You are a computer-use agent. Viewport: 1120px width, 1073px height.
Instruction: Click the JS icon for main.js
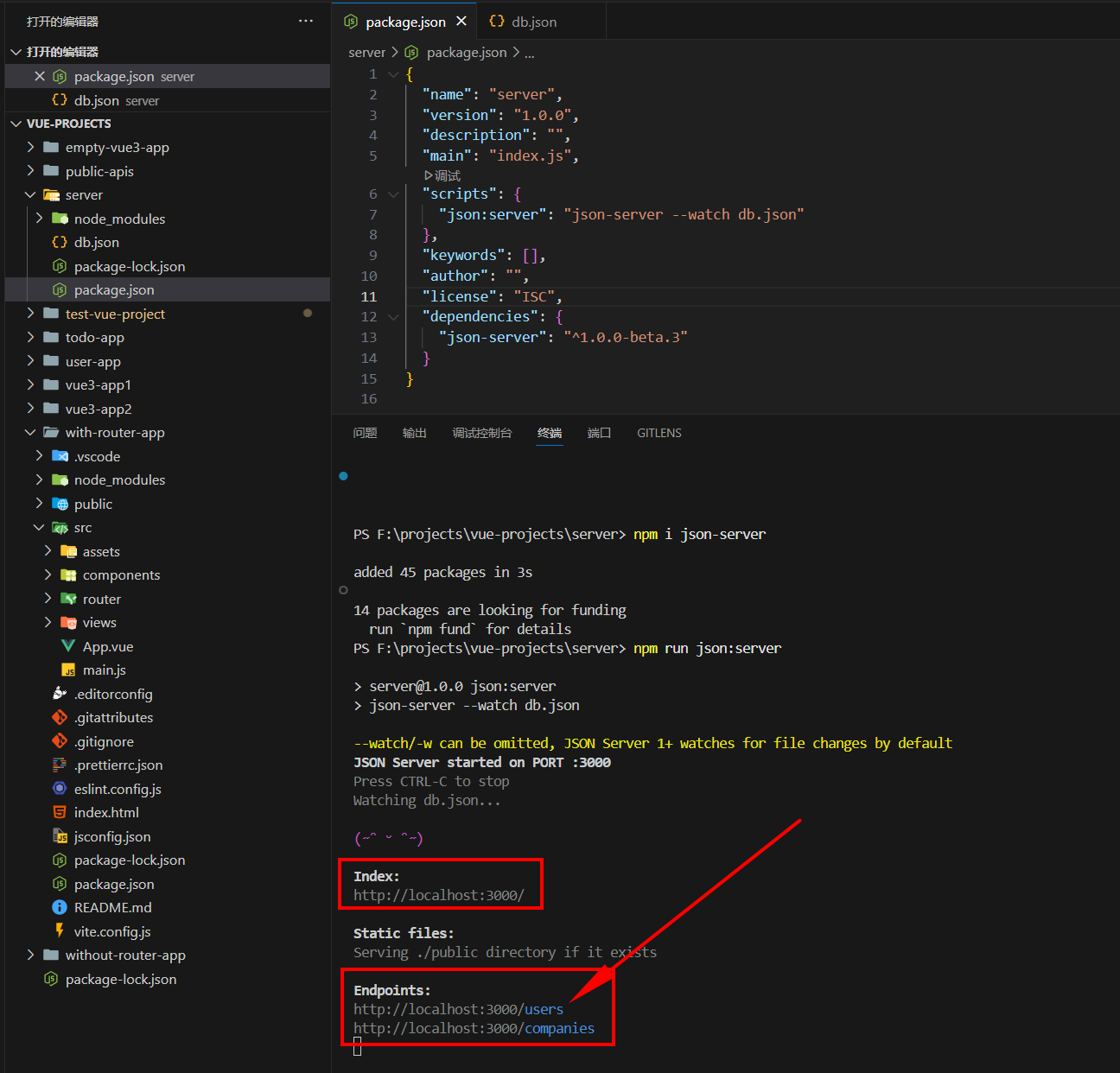[x=68, y=670]
